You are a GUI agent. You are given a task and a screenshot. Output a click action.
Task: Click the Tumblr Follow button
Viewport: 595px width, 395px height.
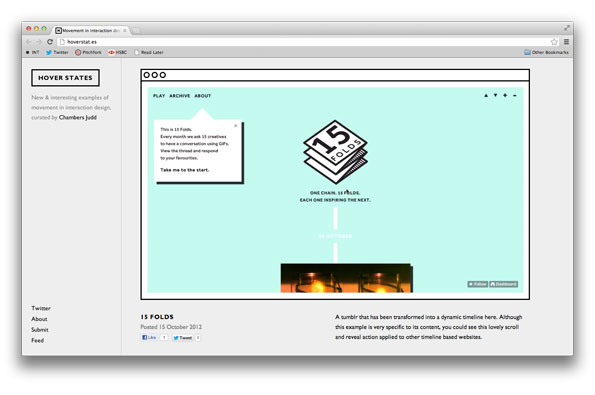pos(477,284)
